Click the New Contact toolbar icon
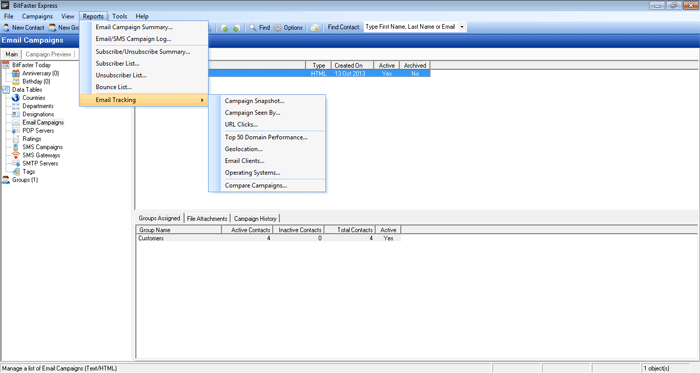This screenshot has width=700, height=373. coord(6,28)
